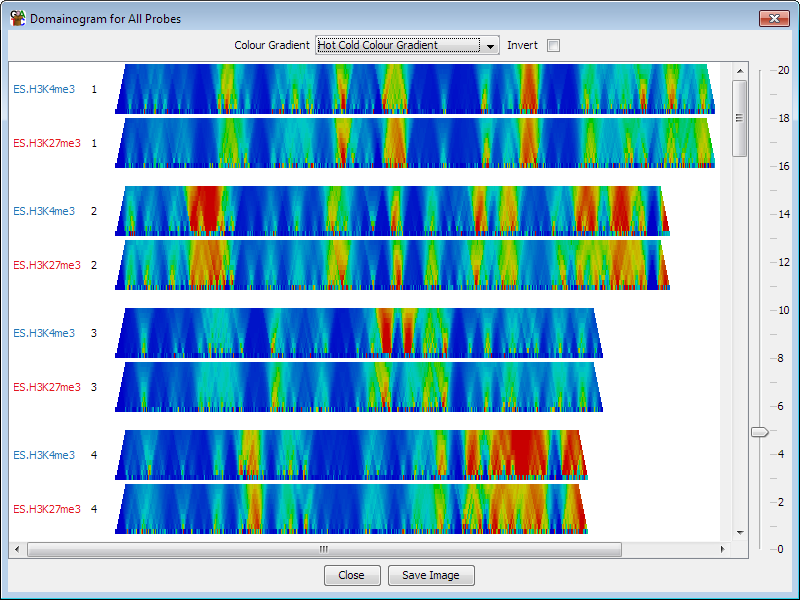Viewport: 800px width, 600px height.
Task: Click the Colour Gradient label text
Action: point(272,45)
